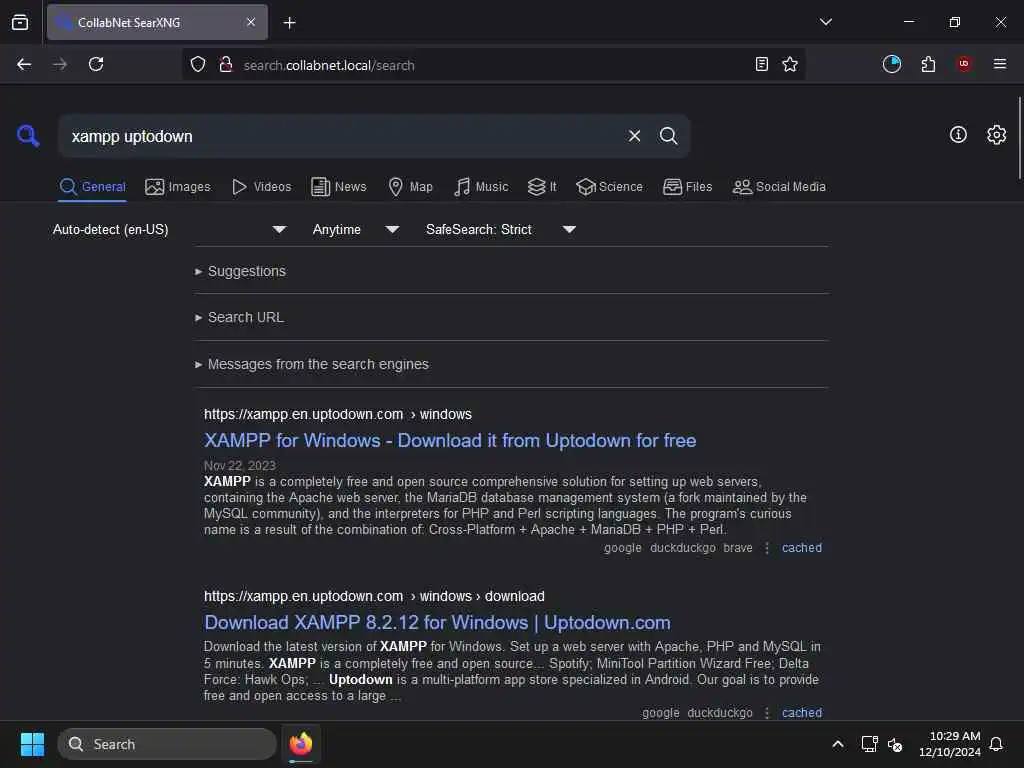Screen dimensions: 1024x768
Task: Click network display tray icon
Action: 869,744
